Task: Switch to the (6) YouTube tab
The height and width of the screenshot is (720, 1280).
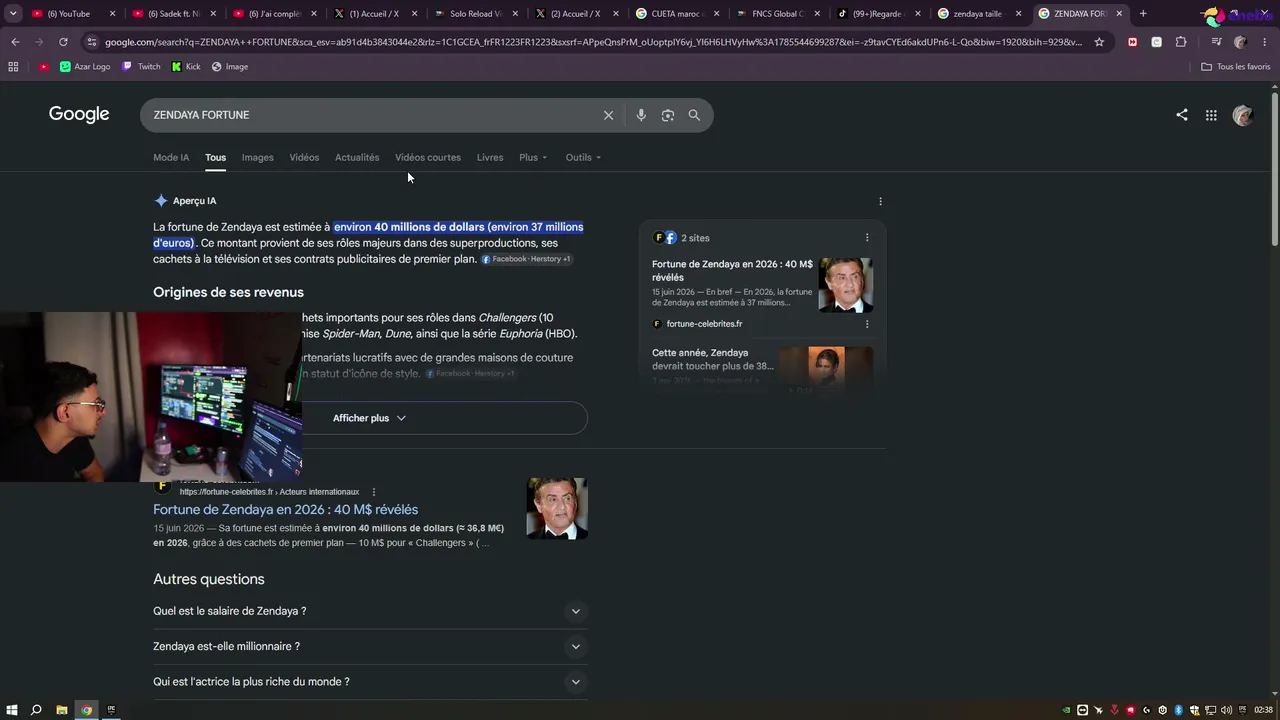Action: (75, 14)
